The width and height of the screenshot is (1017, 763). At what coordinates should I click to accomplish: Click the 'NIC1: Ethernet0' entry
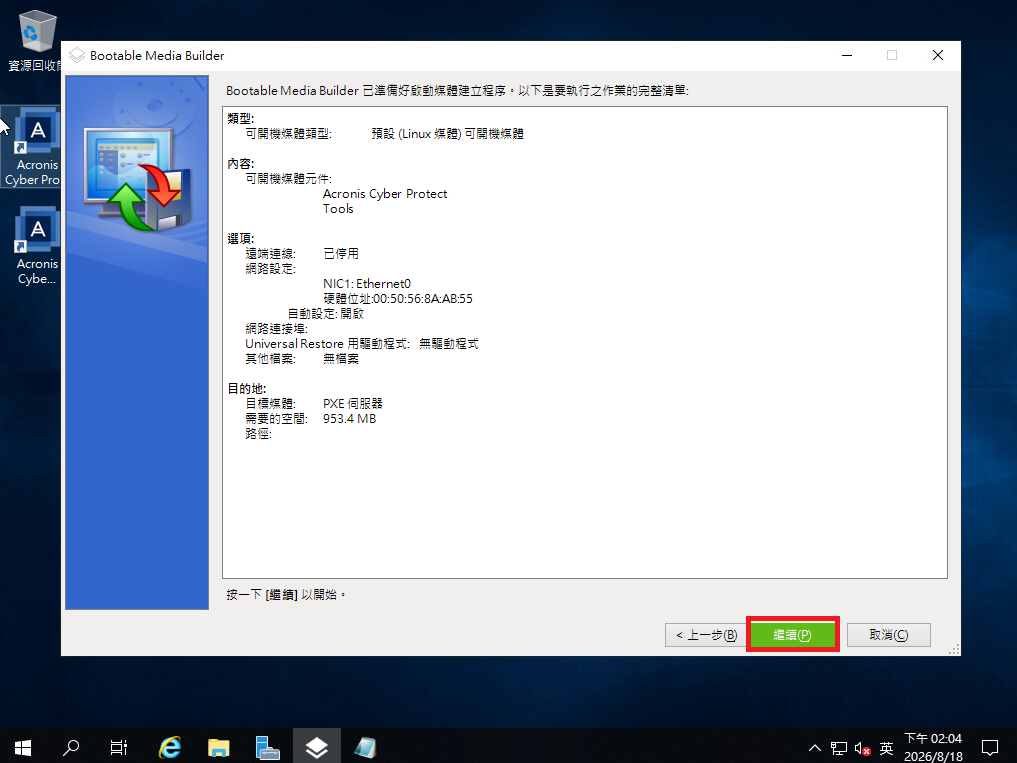pos(367,284)
